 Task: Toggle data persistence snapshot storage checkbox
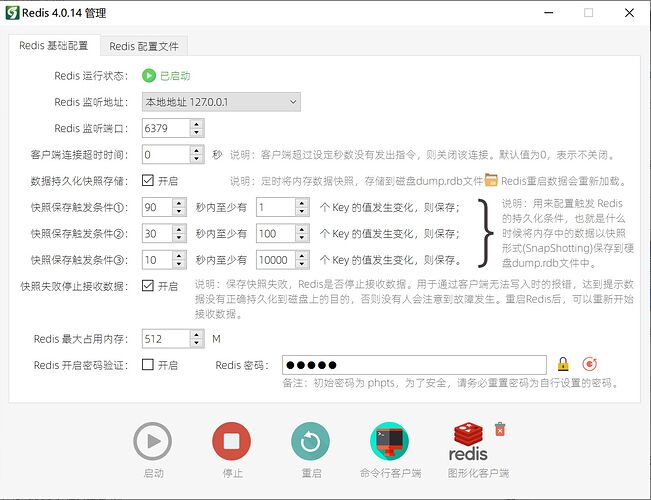pyautogui.click(x=148, y=180)
